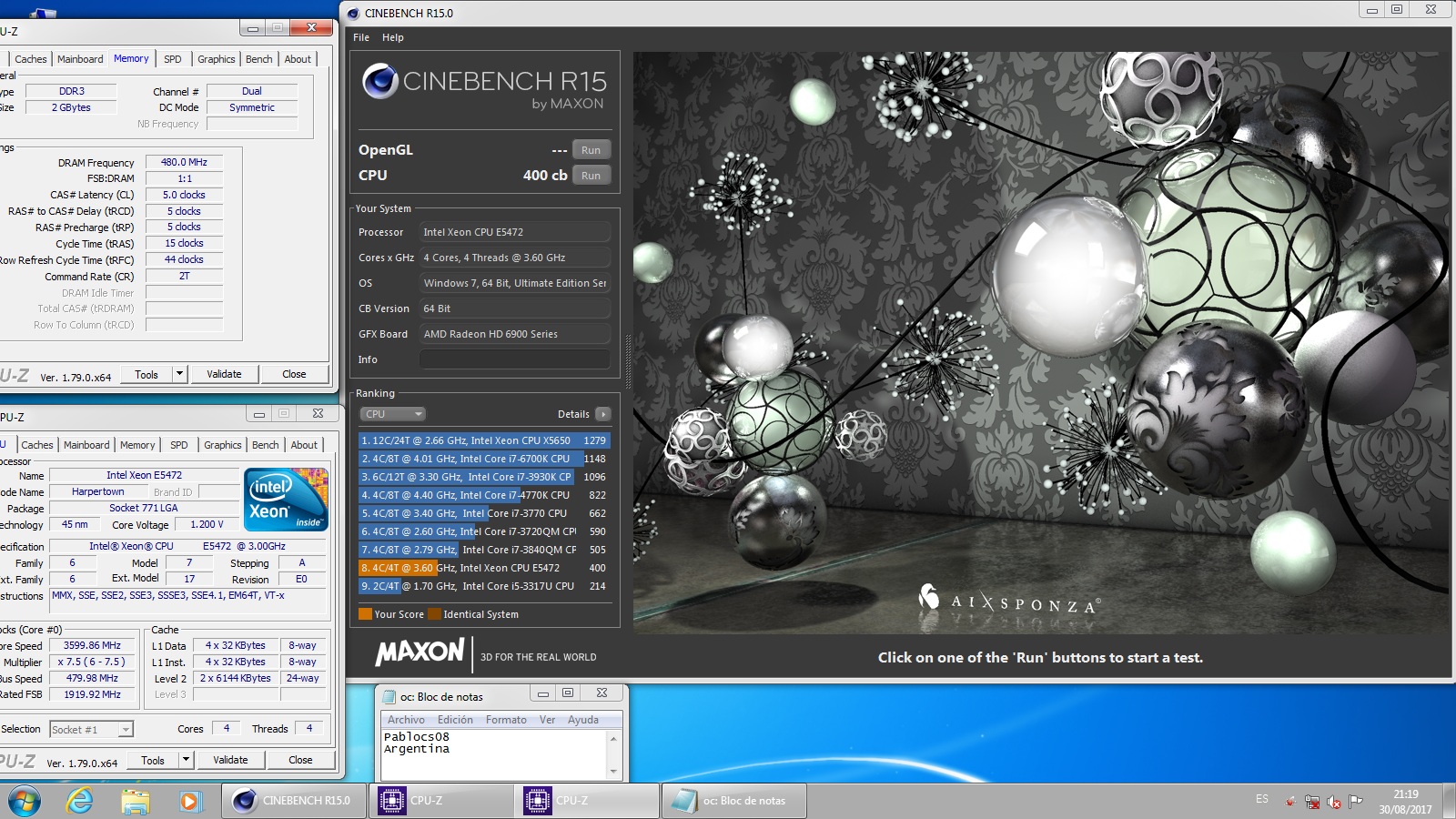Run the CPU benchmark
The width and height of the screenshot is (1456, 819).
[591, 176]
